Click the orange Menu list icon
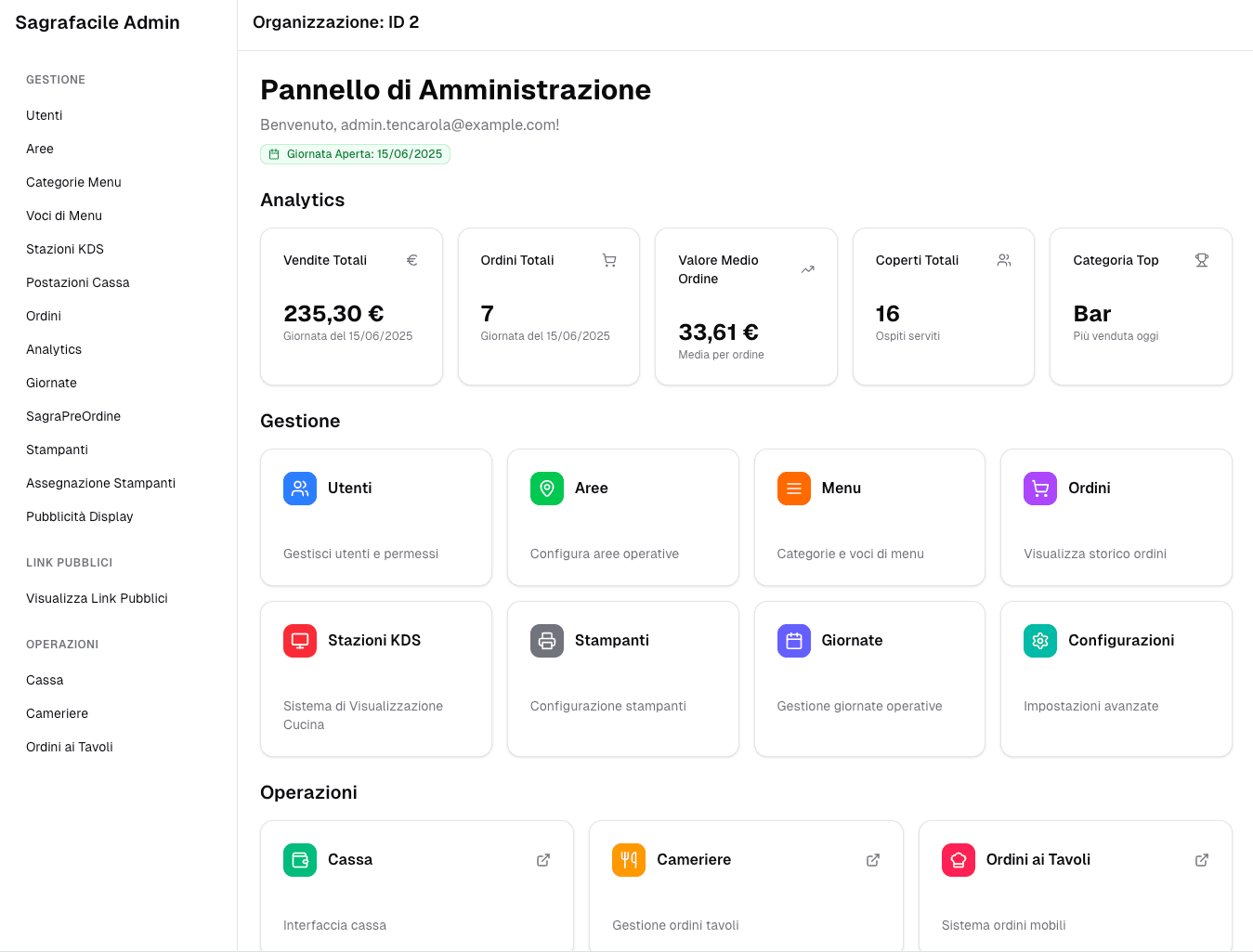This screenshot has width=1253, height=952. (x=793, y=488)
